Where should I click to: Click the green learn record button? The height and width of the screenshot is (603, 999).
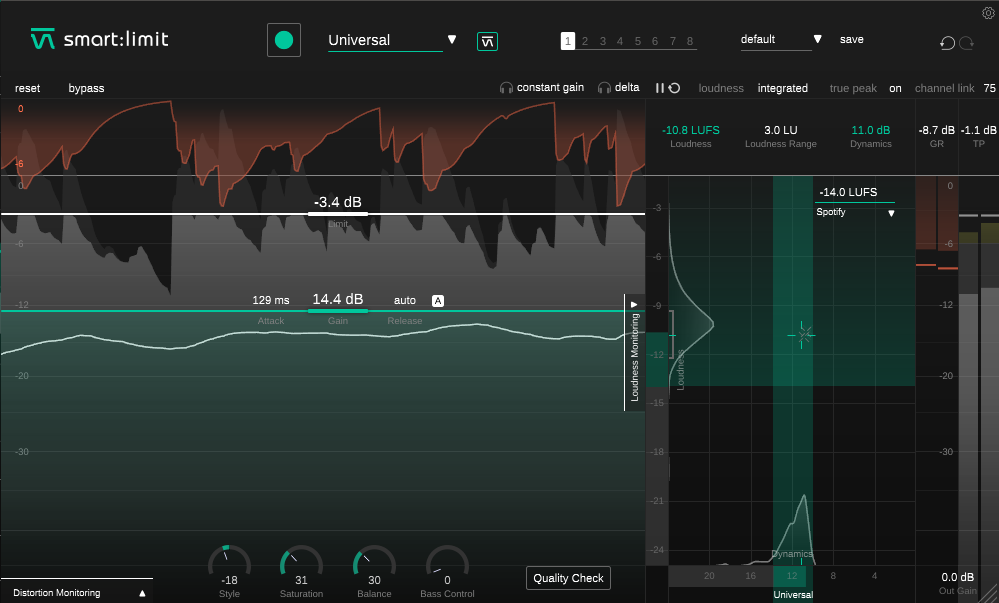tap(284, 40)
